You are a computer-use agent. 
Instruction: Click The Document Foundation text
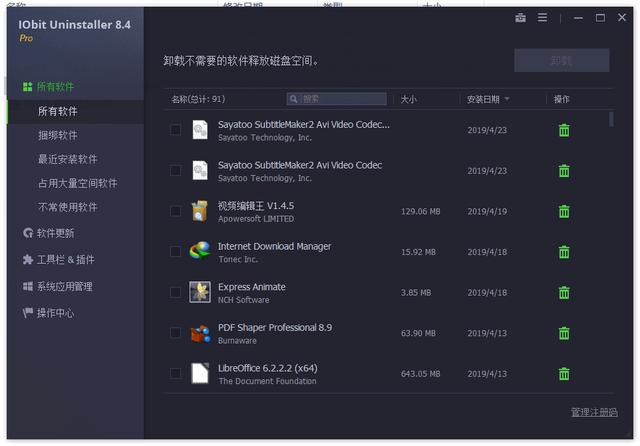coord(267,381)
